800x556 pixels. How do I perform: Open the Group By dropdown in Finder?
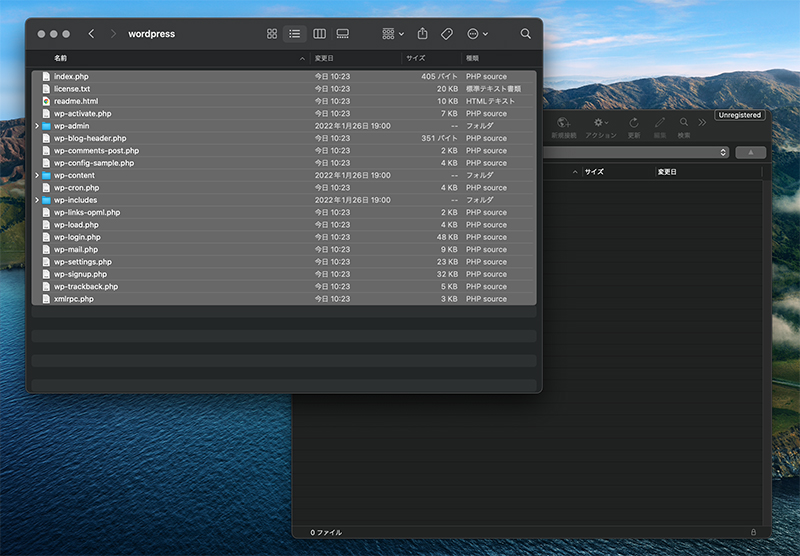click(x=393, y=34)
